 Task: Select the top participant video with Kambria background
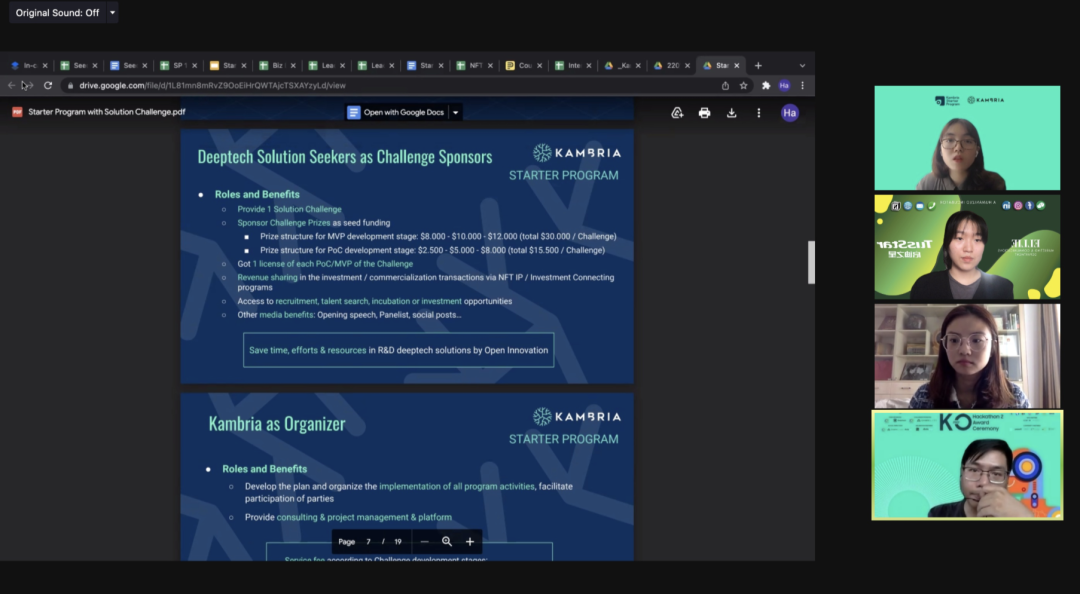tap(967, 138)
